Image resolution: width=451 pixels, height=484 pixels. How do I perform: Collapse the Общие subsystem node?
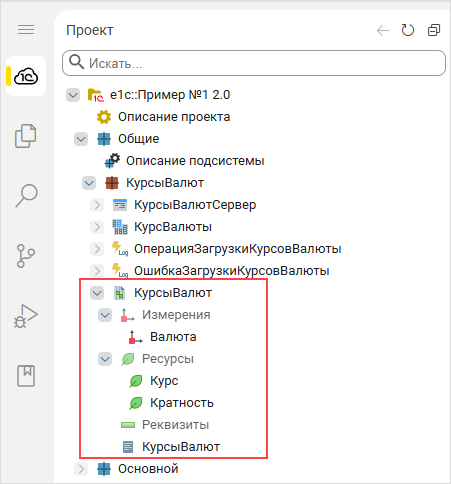[81, 139]
